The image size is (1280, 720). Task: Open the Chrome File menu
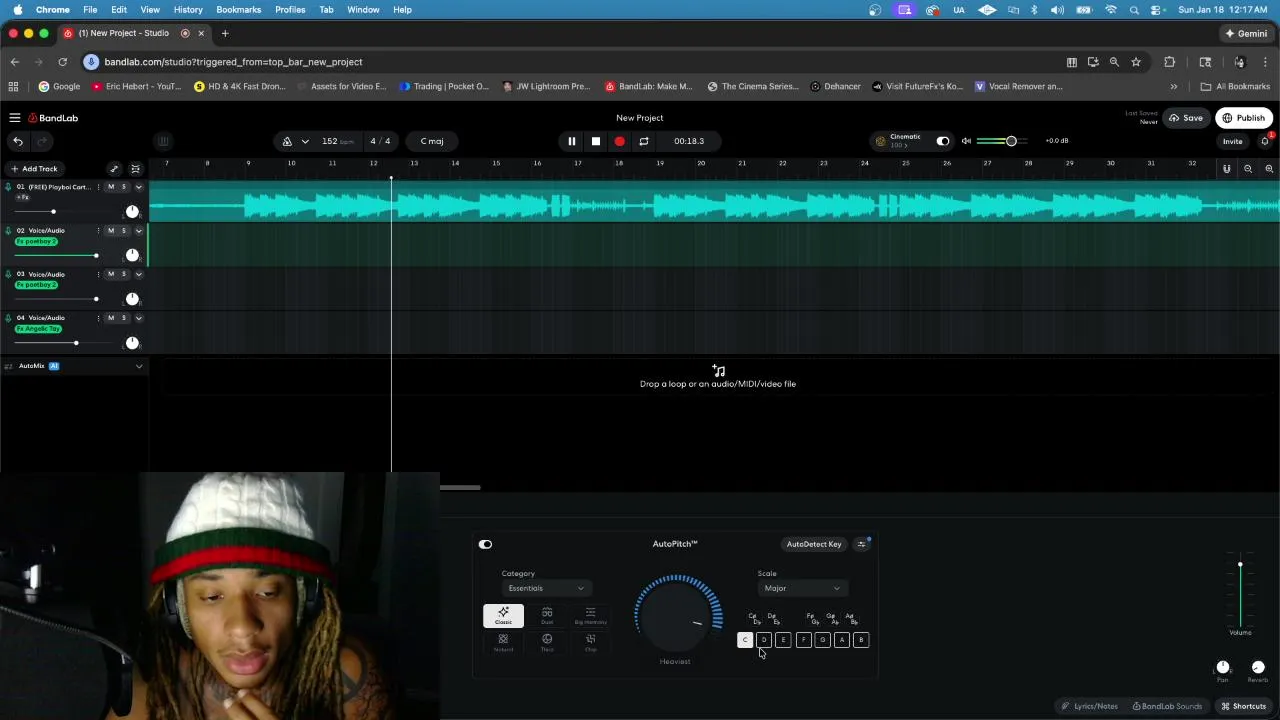click(90, 9)
